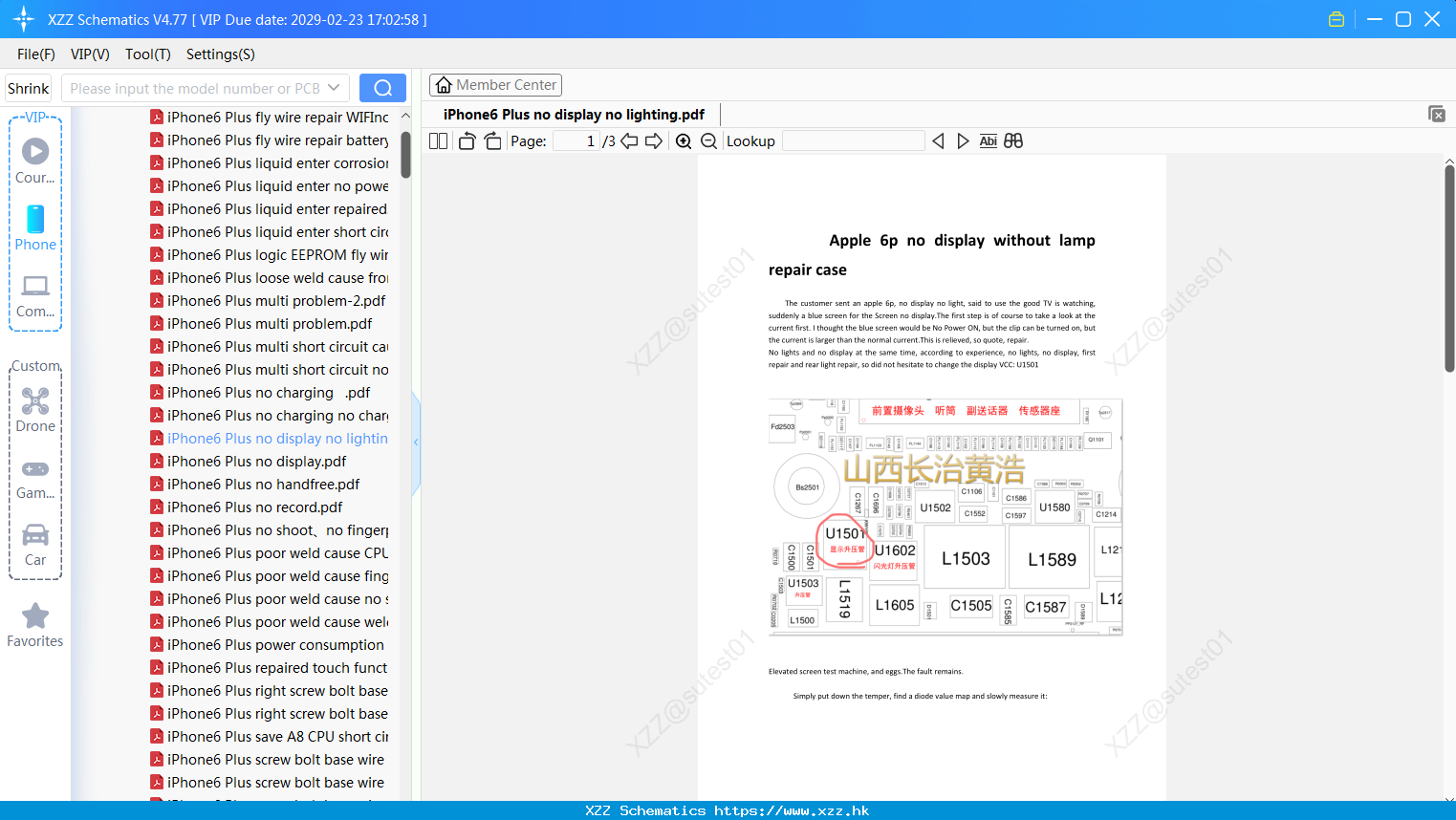
Task: Go to next page arrow
Action: 654,141
